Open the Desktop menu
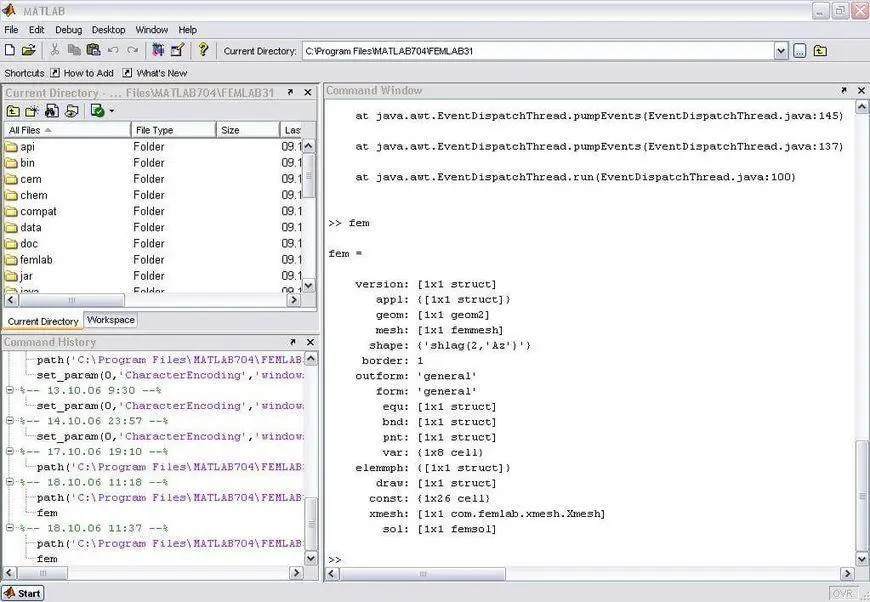Viewport: 870px width, 602px height. 108,29
